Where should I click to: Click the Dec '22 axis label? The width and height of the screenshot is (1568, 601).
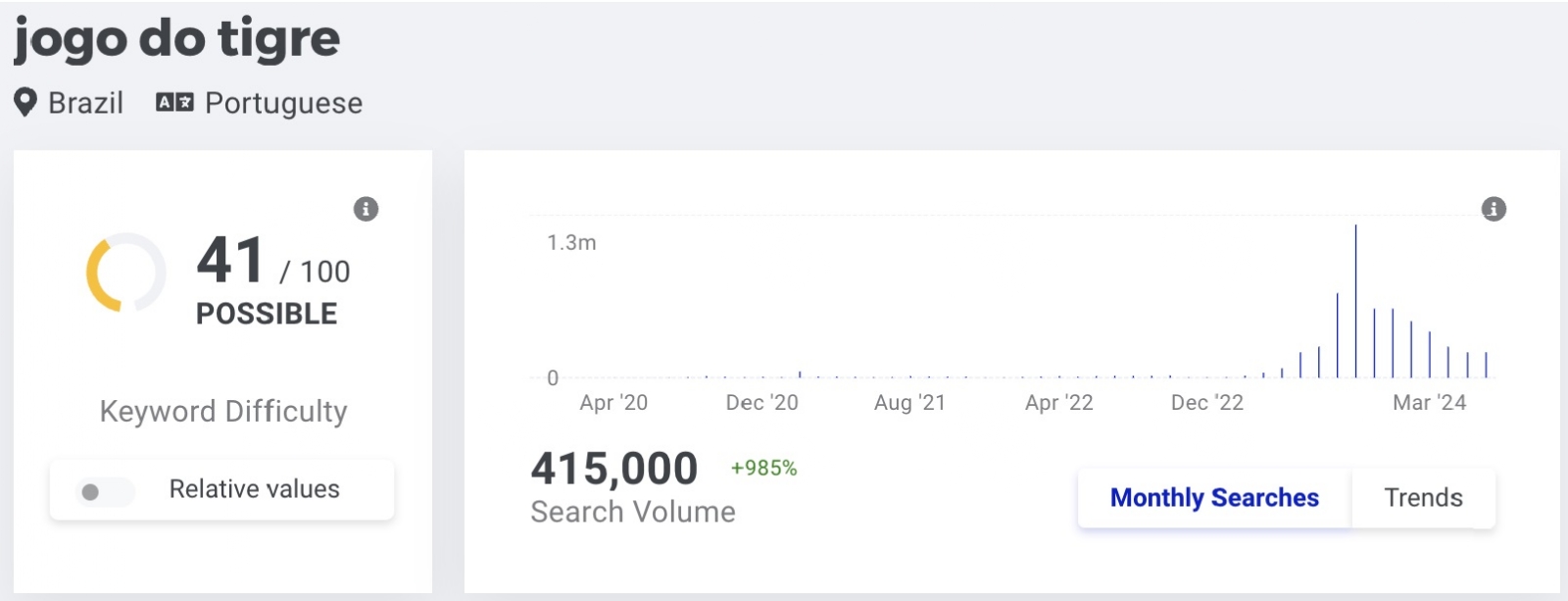1206,402
